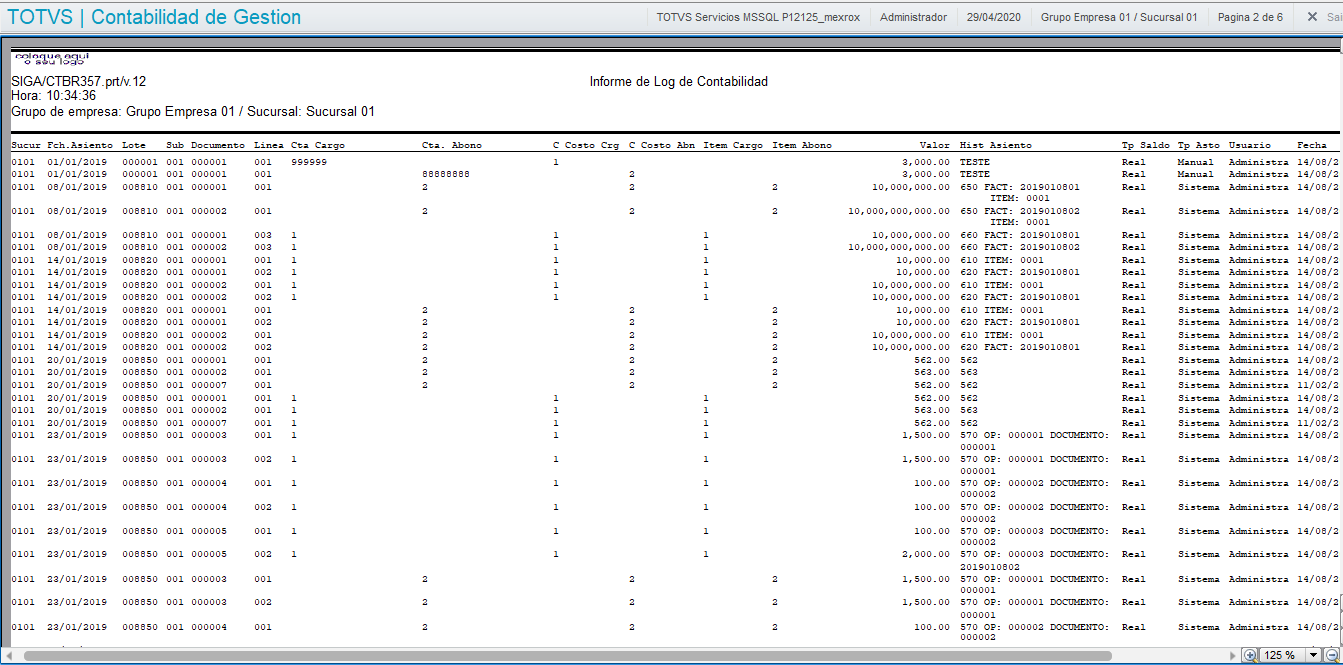
Task: Click the Cta Cargo column header
Action: [x=318, y=145]
